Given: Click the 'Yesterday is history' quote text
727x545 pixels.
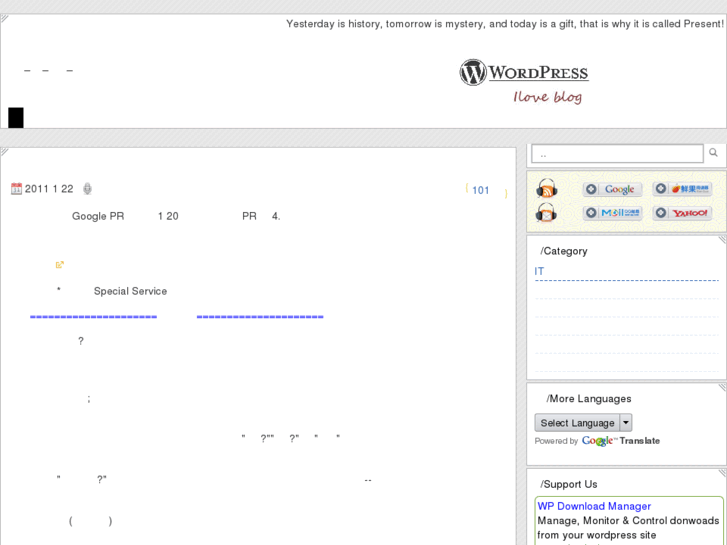Looking at the screenshot, I should coord(504,24).
